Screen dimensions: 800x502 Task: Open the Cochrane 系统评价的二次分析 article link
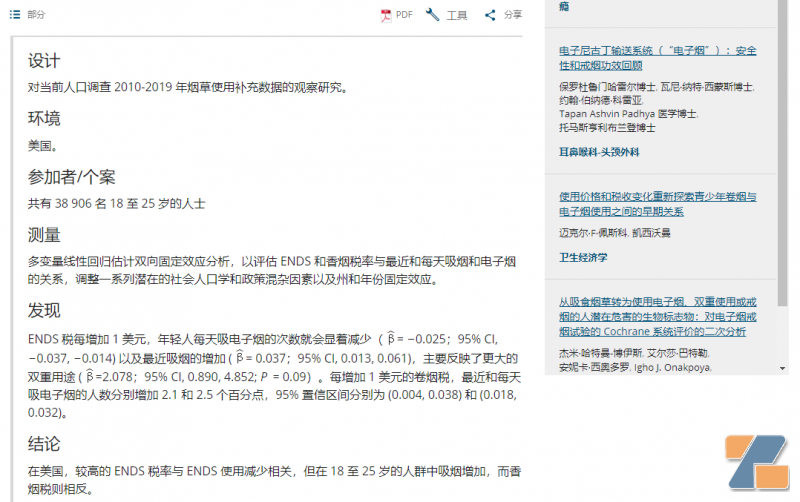[658, 317]
